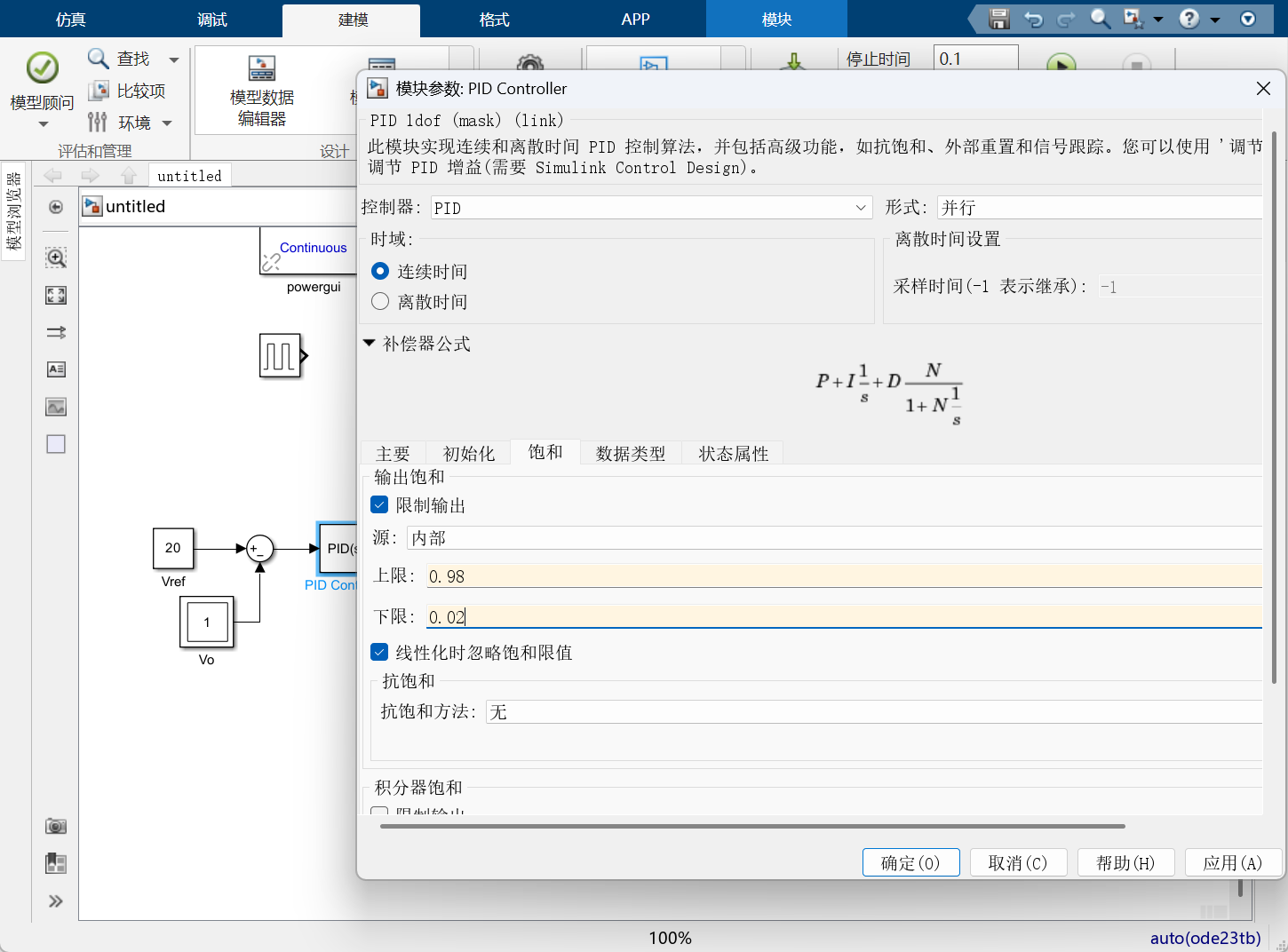This screenshot has width=1288, height=952.
Task: Click the save icon in the top toolbar
Action: pyautogui.click(x=999, y=19)
